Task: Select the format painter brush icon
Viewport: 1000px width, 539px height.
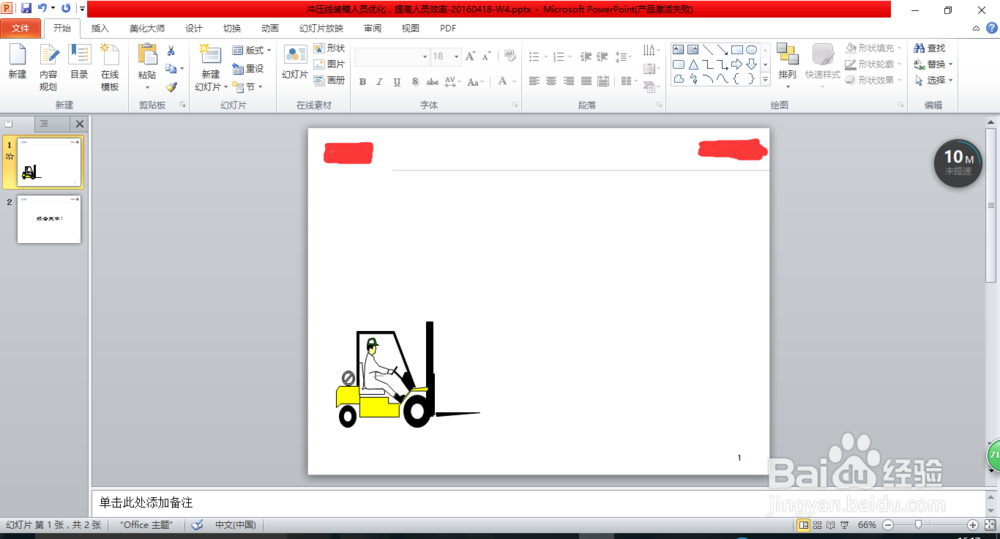Action: click(x=171, y=87)
